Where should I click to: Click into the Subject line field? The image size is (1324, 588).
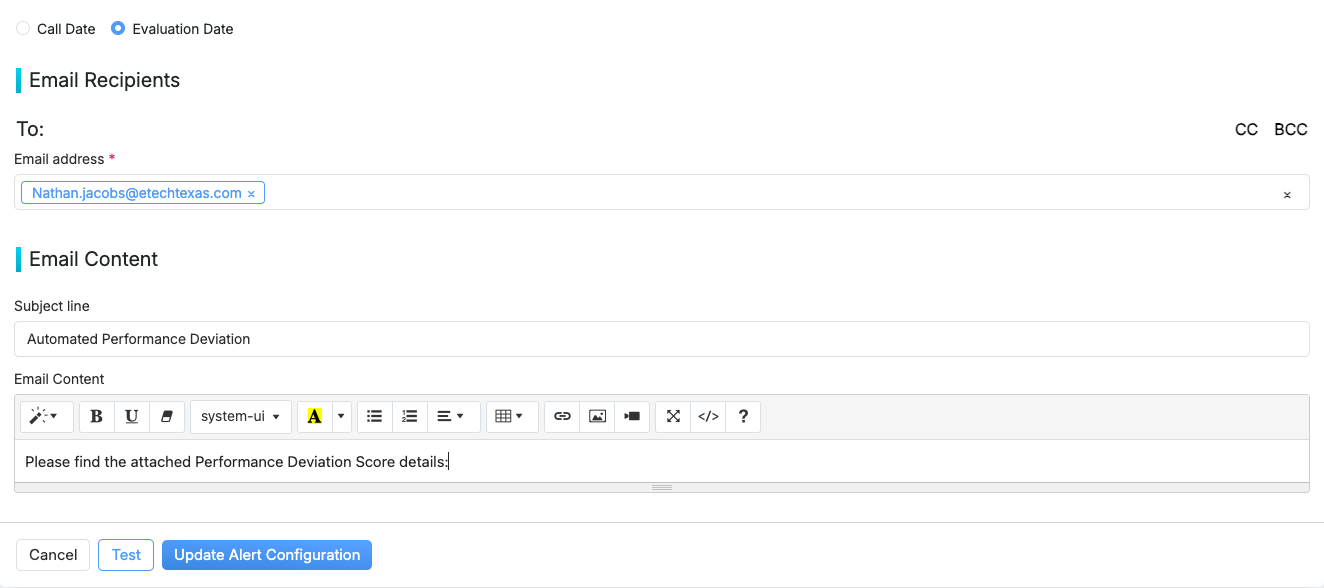click(x=661, y=339)
